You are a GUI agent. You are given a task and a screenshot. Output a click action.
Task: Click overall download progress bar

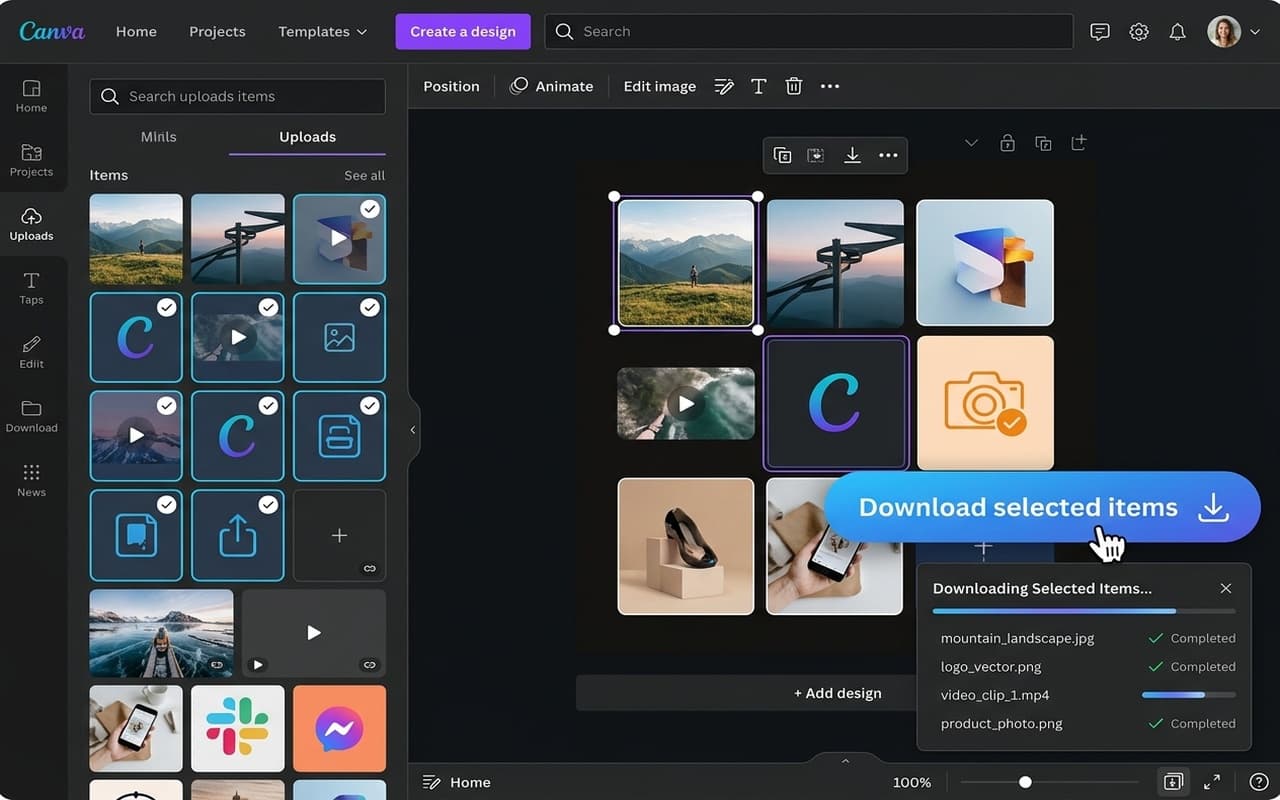[1084, 611]
